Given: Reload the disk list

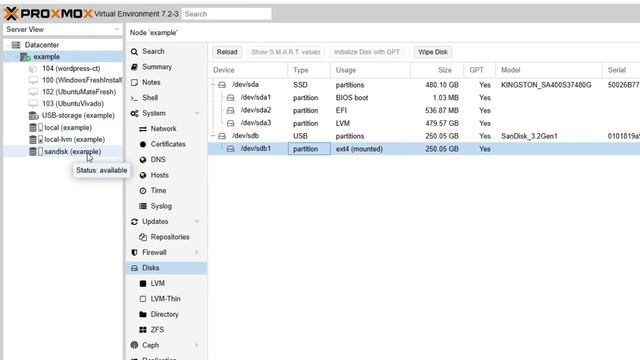Looking at the screenshot, I should click(x=227, y=52).
